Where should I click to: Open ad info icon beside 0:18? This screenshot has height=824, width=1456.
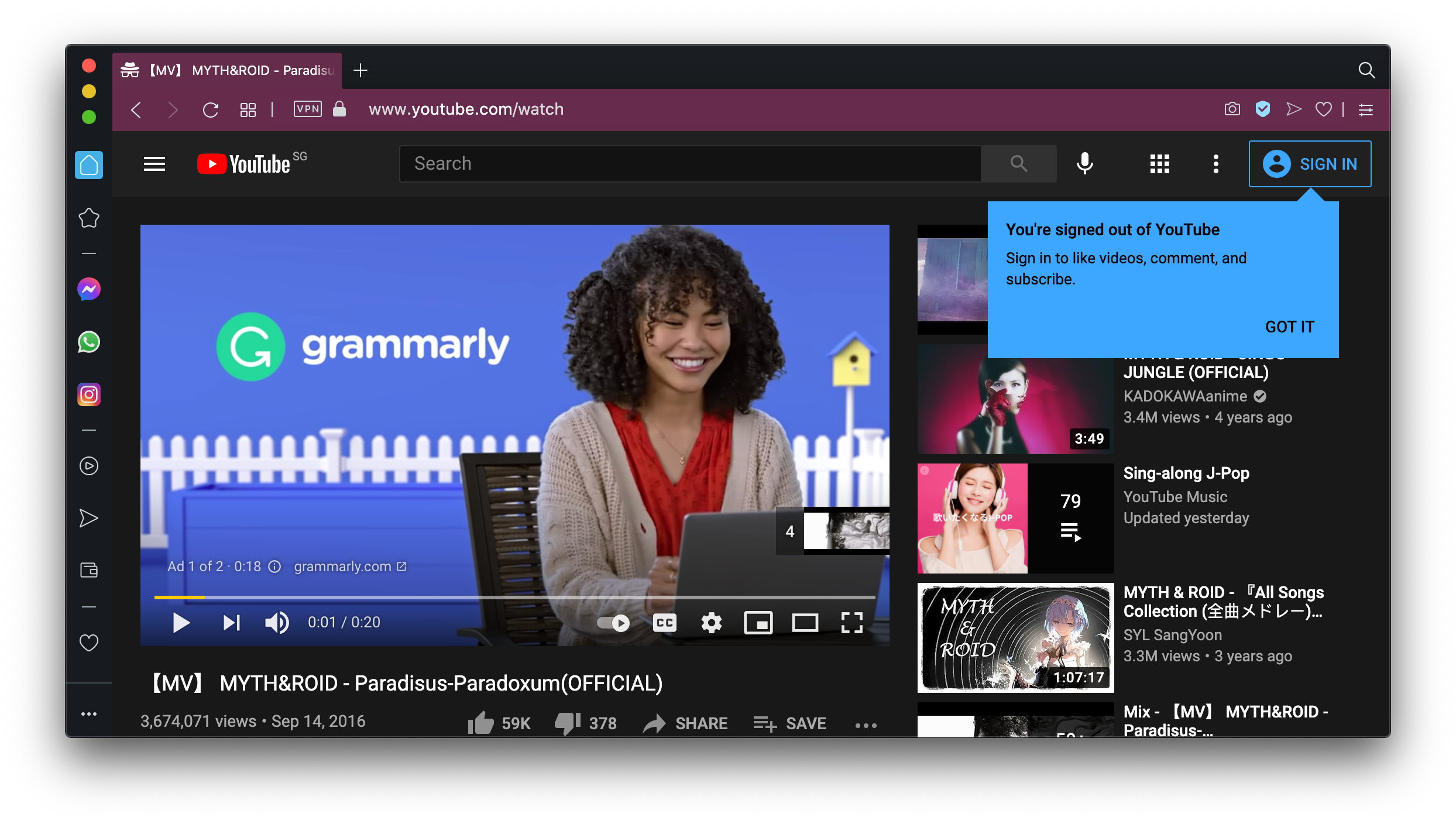click(x=274, y=566)
